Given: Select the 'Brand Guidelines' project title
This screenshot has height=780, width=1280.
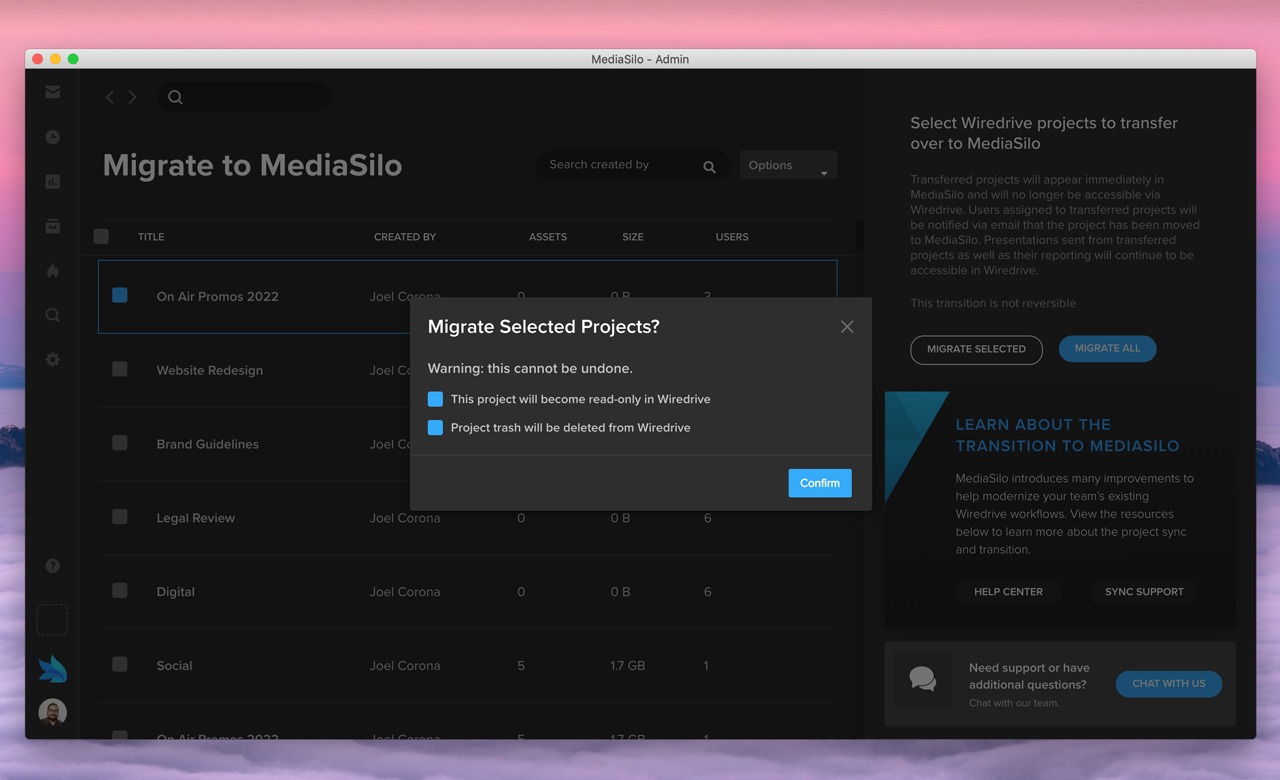Looking at the screenshot, I should 208,444.
